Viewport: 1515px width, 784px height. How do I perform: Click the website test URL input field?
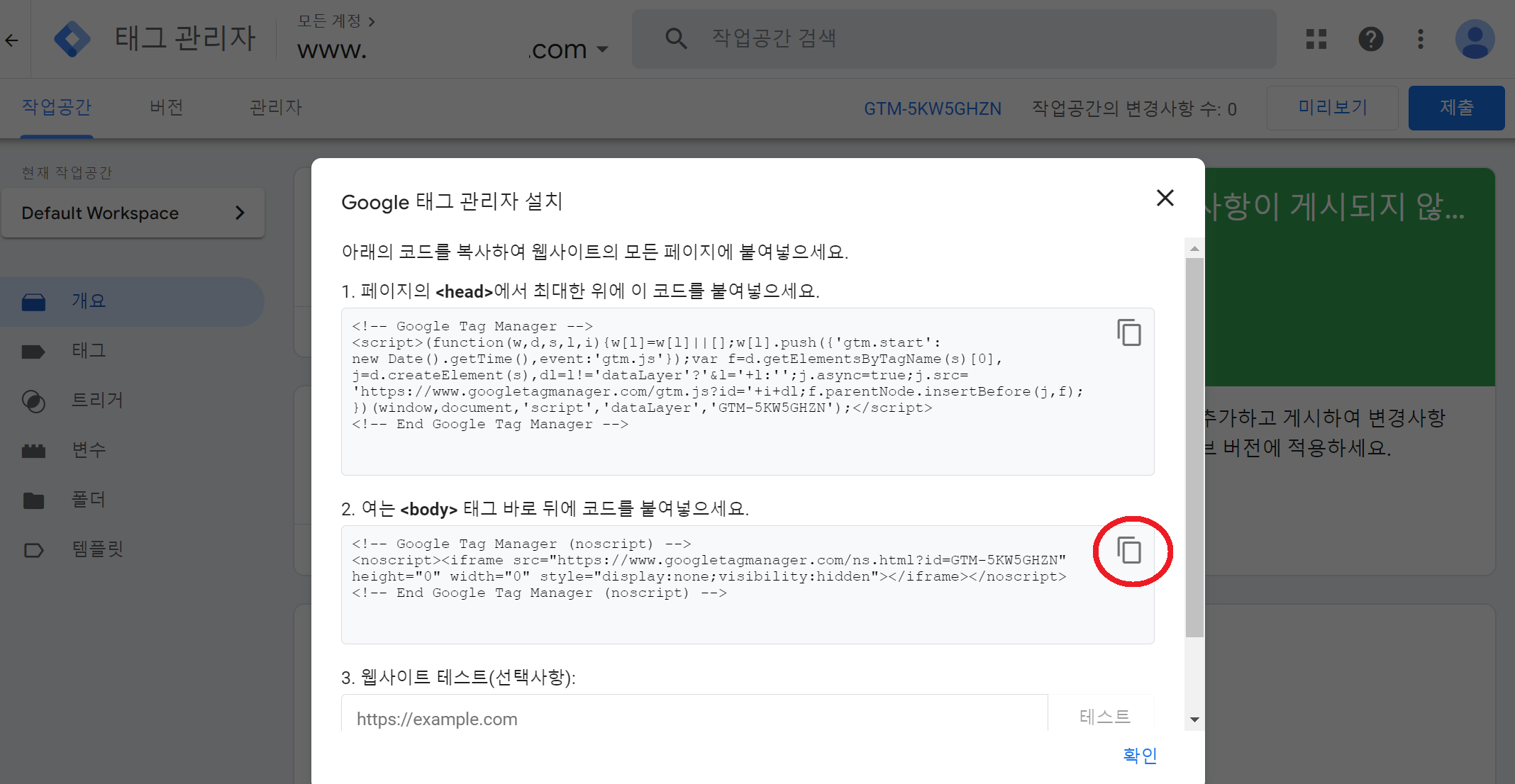694,718
